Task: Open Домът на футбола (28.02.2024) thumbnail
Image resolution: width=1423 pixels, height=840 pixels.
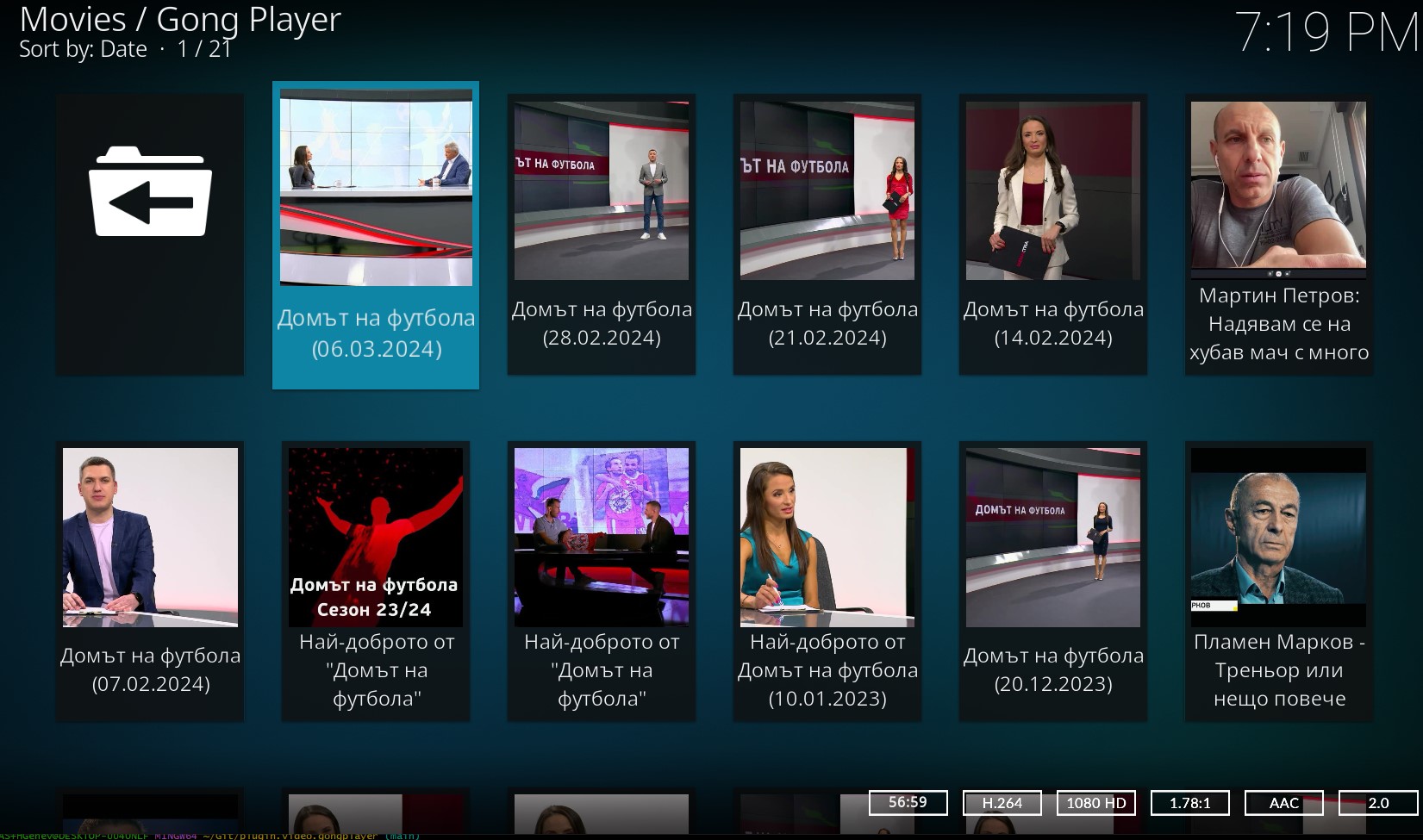Action: click(x=602, y=190)
